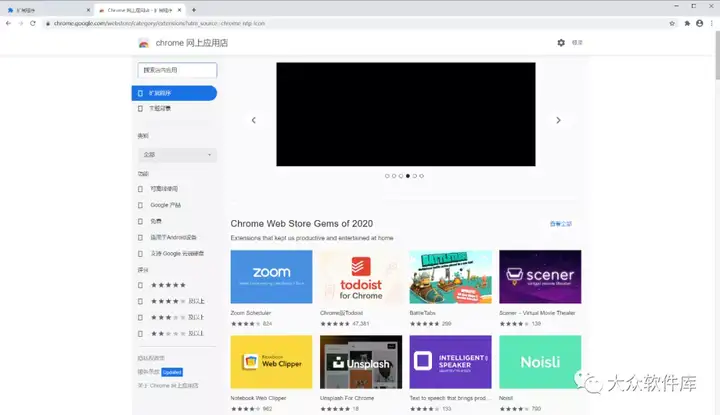Screen dimensions: 720x415
Task: Open the Notebook Web Clipper tile
Action: point(271,362)
